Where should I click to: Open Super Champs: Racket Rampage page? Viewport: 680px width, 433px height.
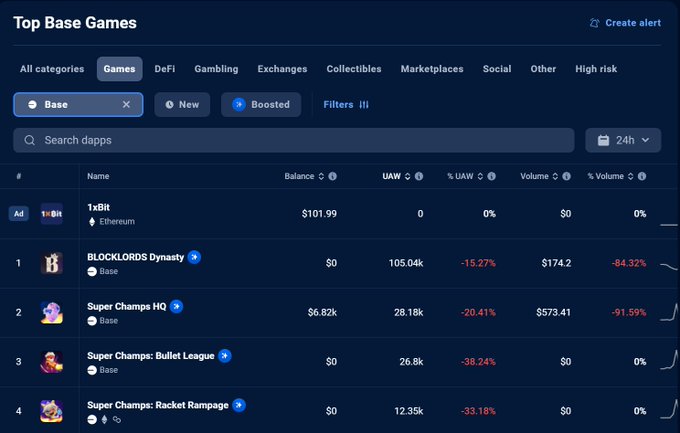click(x=158, y=405)
